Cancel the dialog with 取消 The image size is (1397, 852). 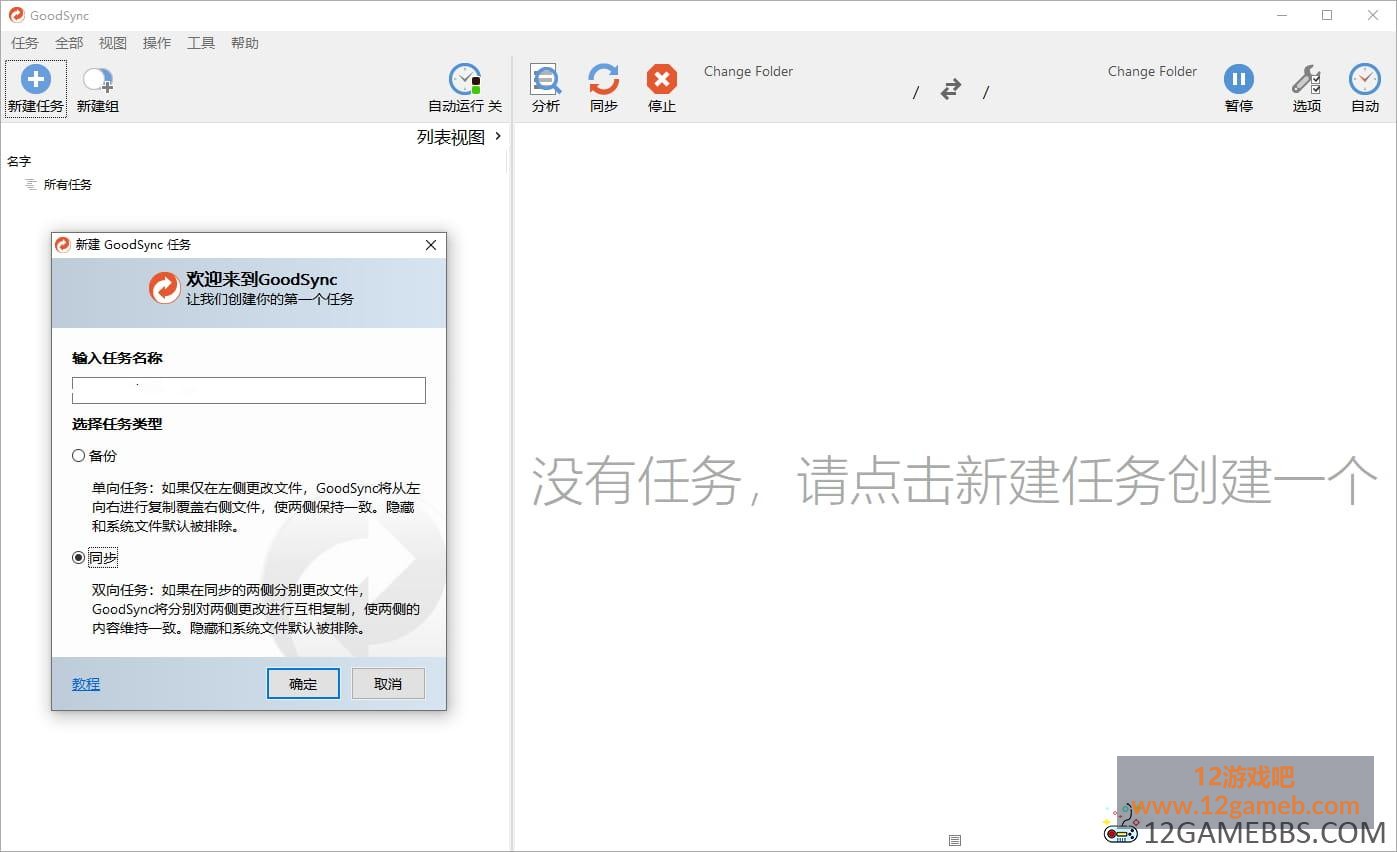388,684
